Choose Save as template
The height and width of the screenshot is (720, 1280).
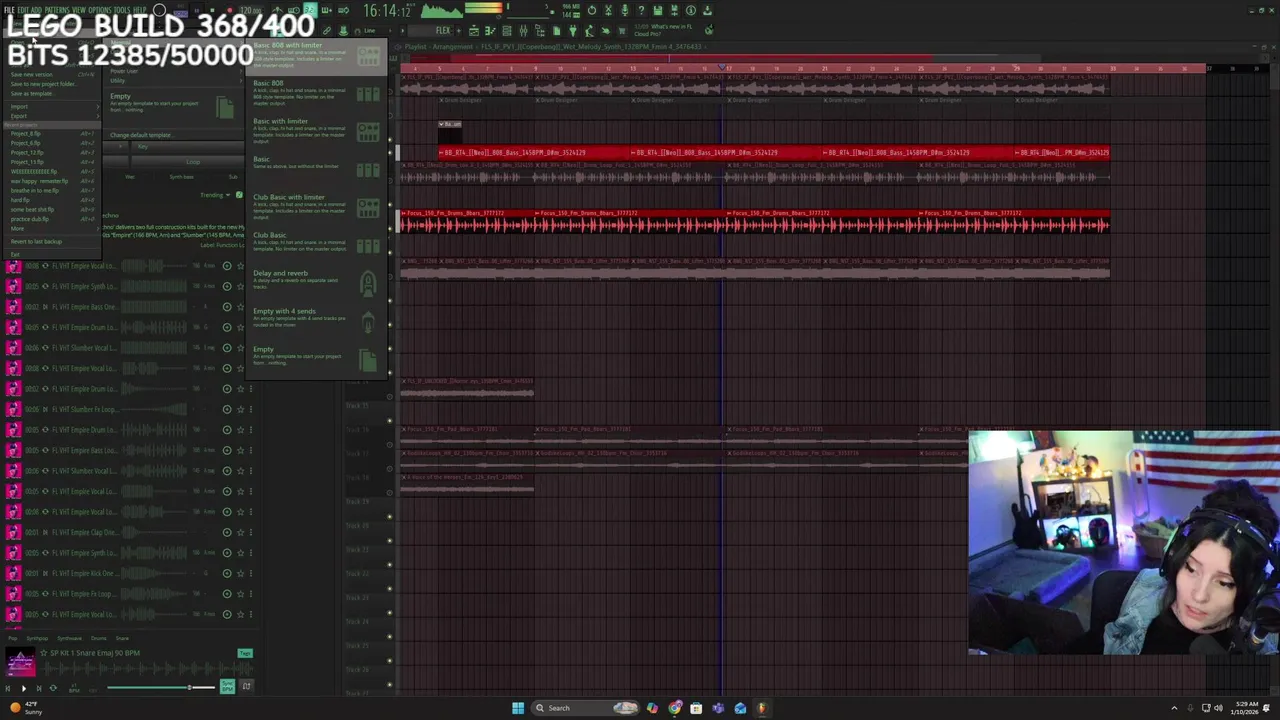(51, 94)
